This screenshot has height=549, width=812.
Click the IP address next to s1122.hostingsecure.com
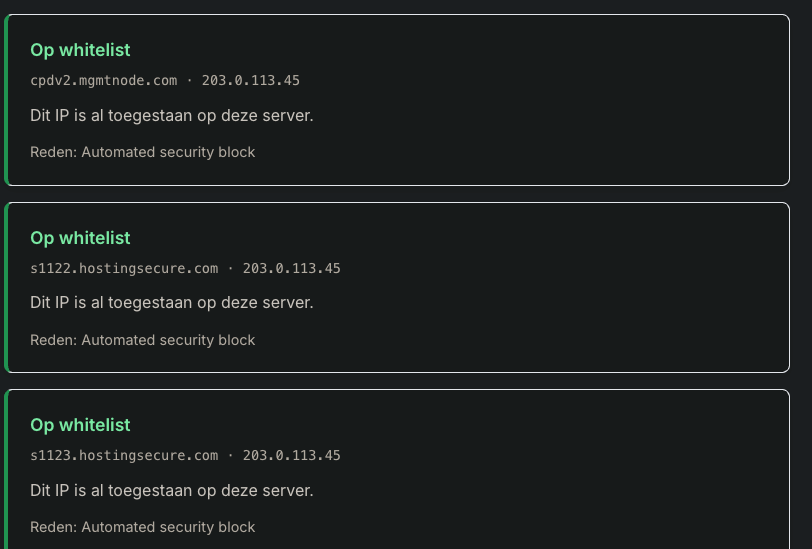[292, 268]
